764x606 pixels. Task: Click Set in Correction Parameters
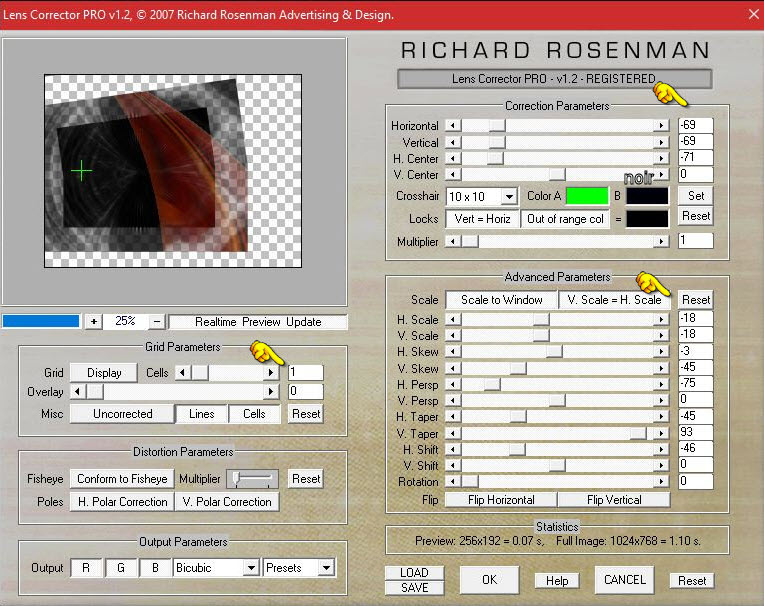pos(696,196)
